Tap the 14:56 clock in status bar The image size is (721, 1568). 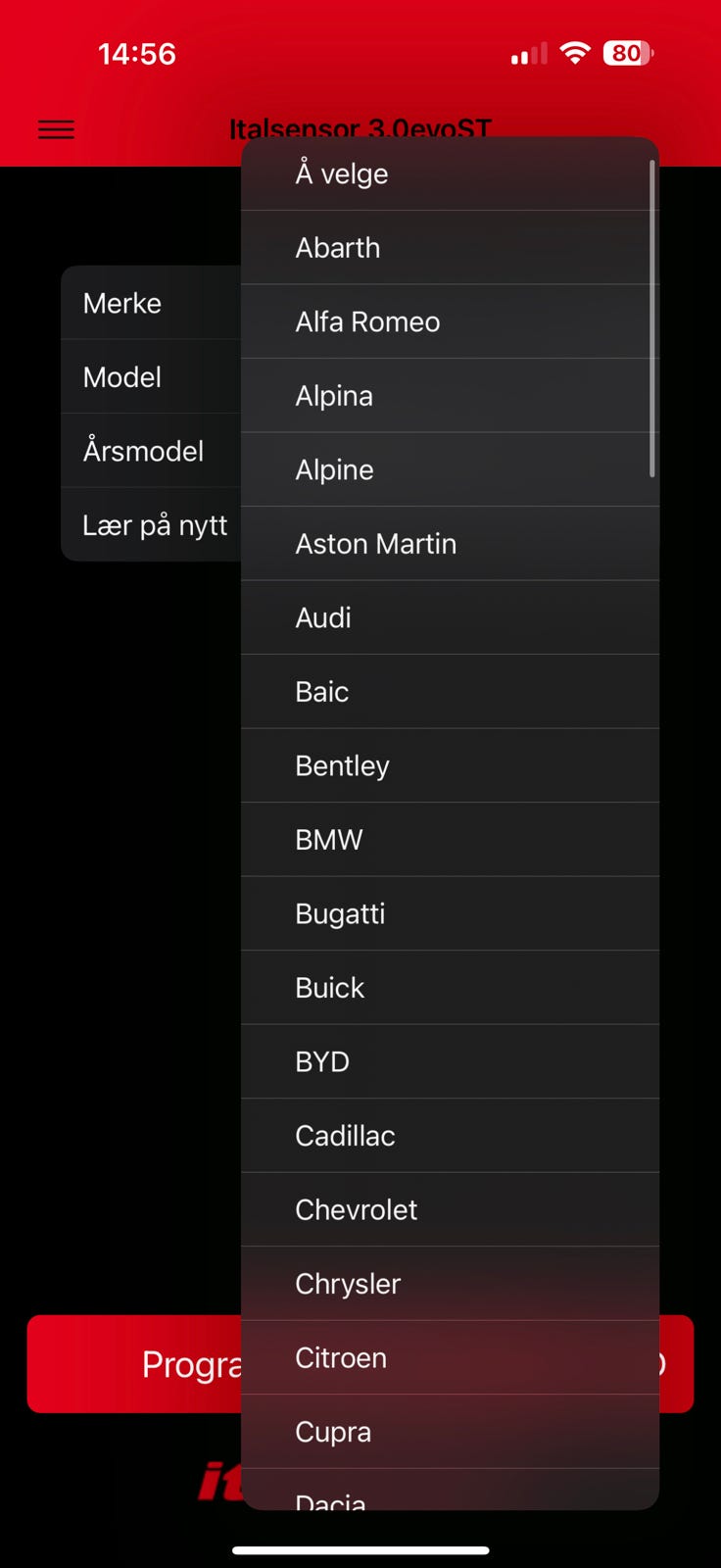click(x=137, y=54)
